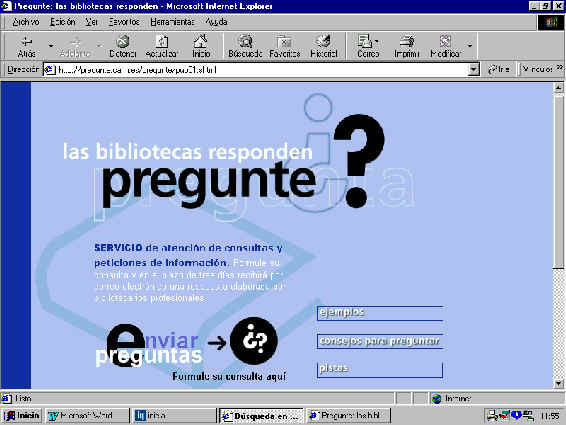Go home via the Inicio toolbar icon
Viewport: 566px width, 425px height.
tap(201, 42)
